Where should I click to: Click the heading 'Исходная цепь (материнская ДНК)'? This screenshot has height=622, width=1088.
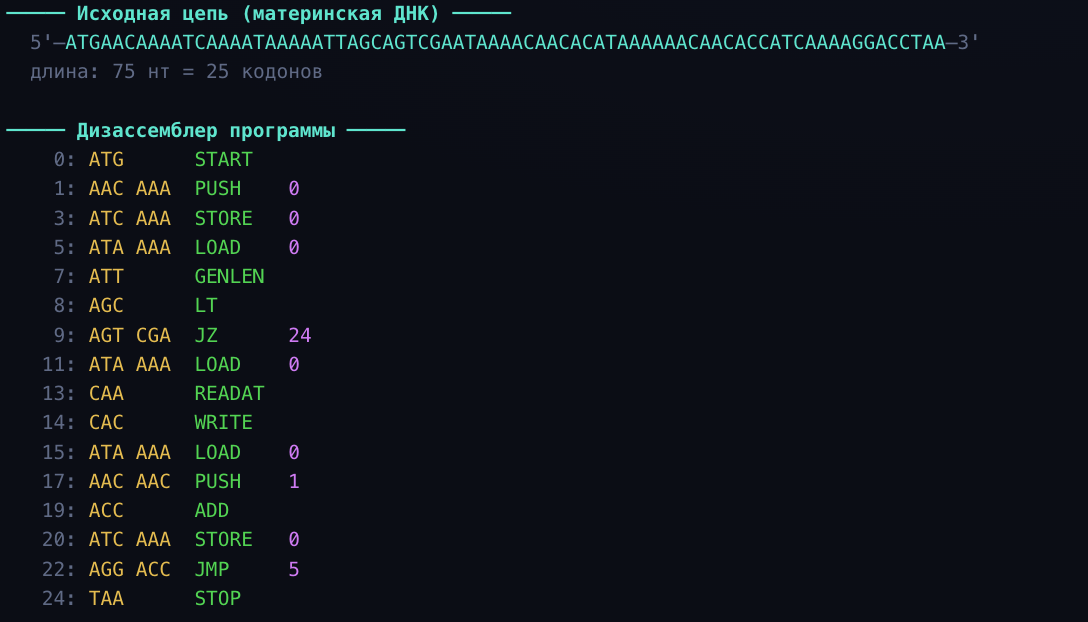click(258, 13)
